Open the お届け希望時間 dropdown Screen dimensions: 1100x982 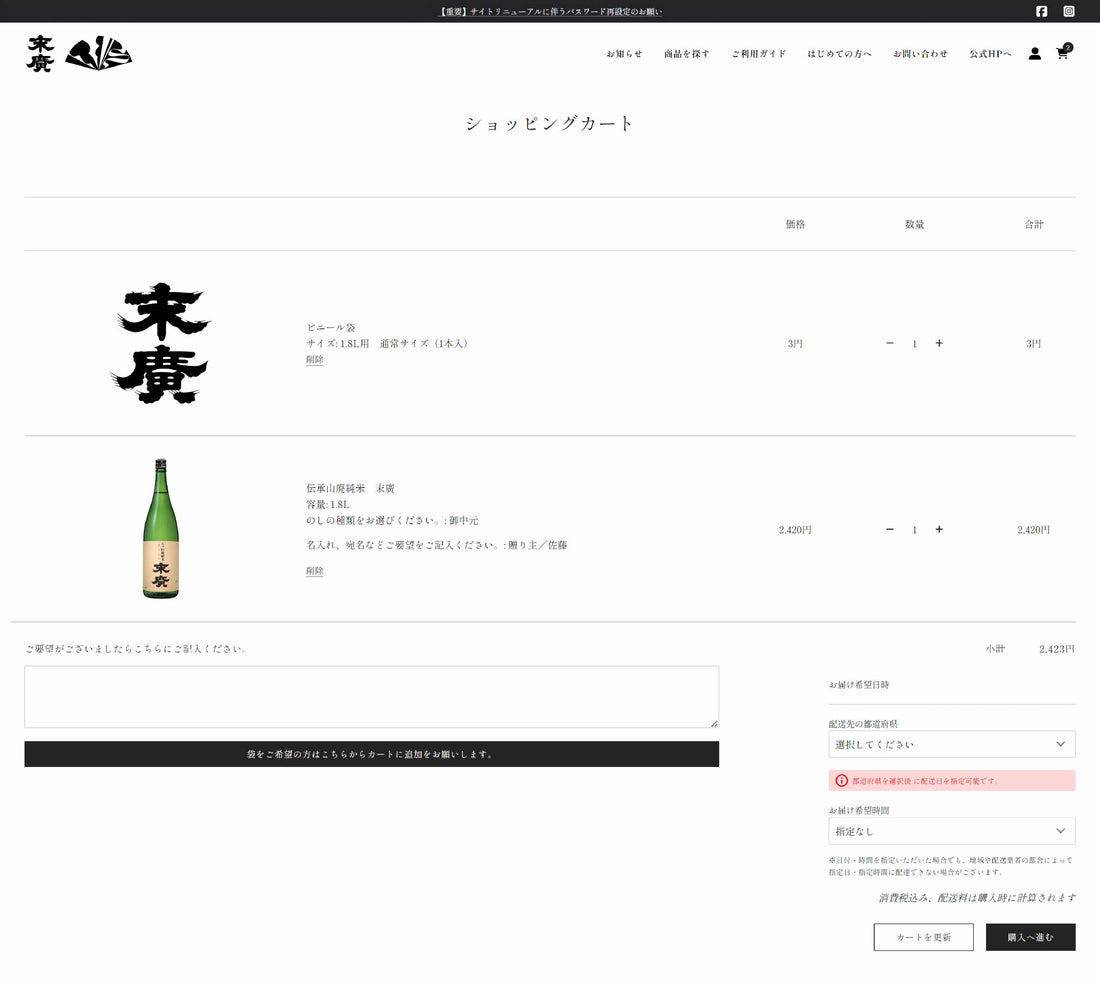pos(951,831)
